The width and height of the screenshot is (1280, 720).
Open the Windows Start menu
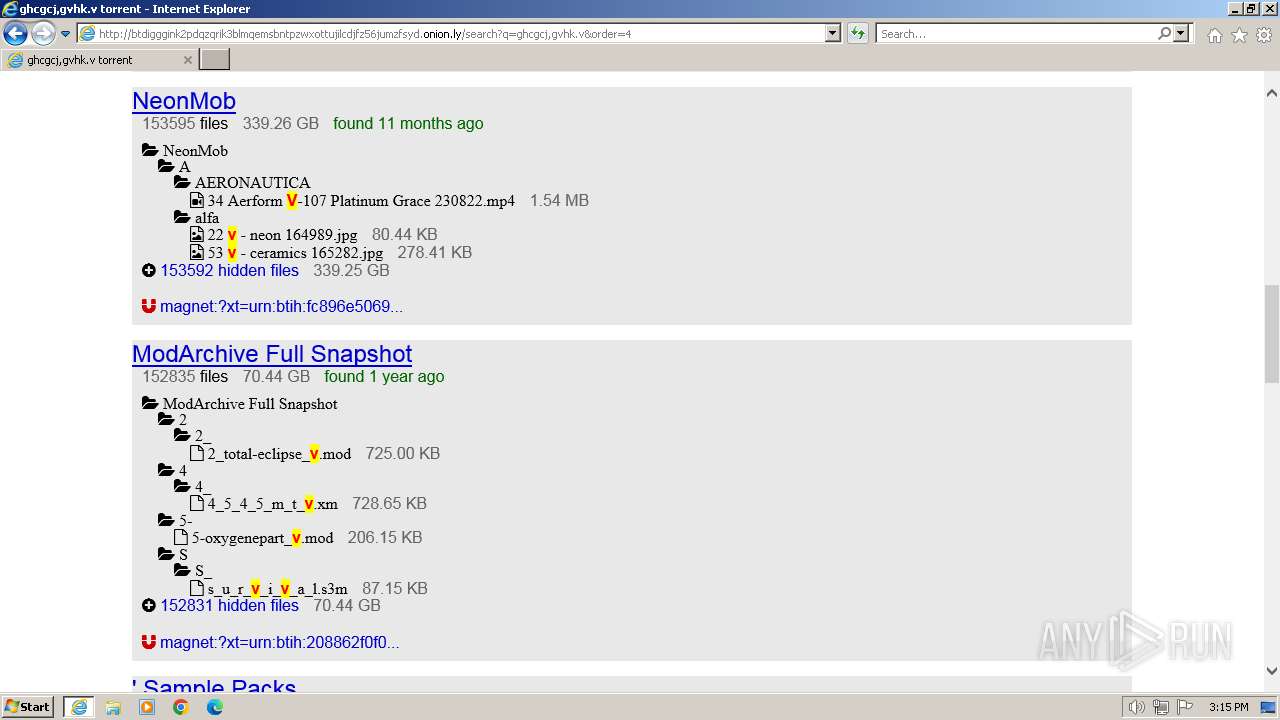28,707
